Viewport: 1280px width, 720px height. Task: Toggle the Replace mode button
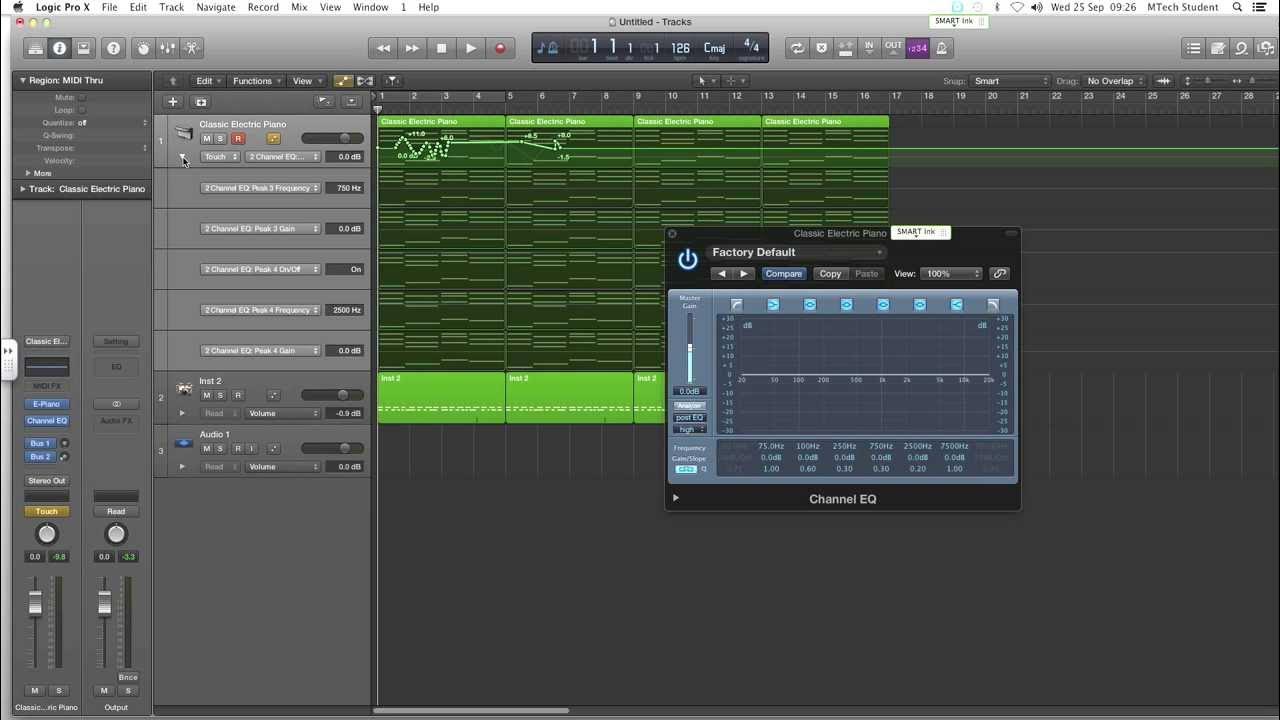tap(822, 48)
